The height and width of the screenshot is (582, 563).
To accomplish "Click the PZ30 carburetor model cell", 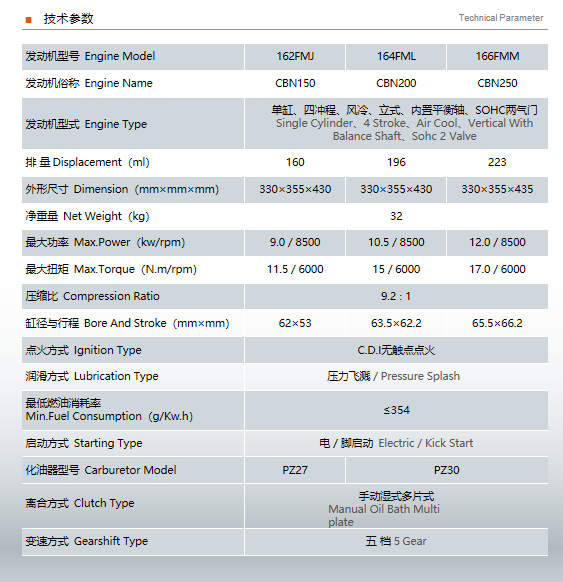I will (447, 470).
